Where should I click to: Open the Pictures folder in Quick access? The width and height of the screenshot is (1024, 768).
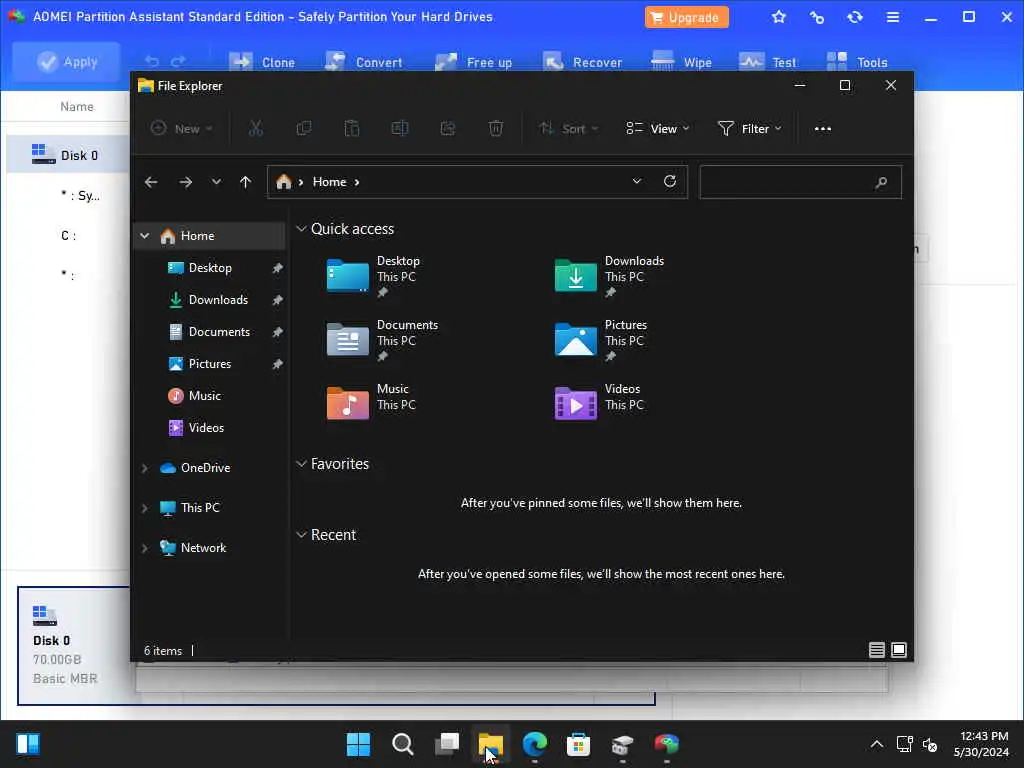602,340
